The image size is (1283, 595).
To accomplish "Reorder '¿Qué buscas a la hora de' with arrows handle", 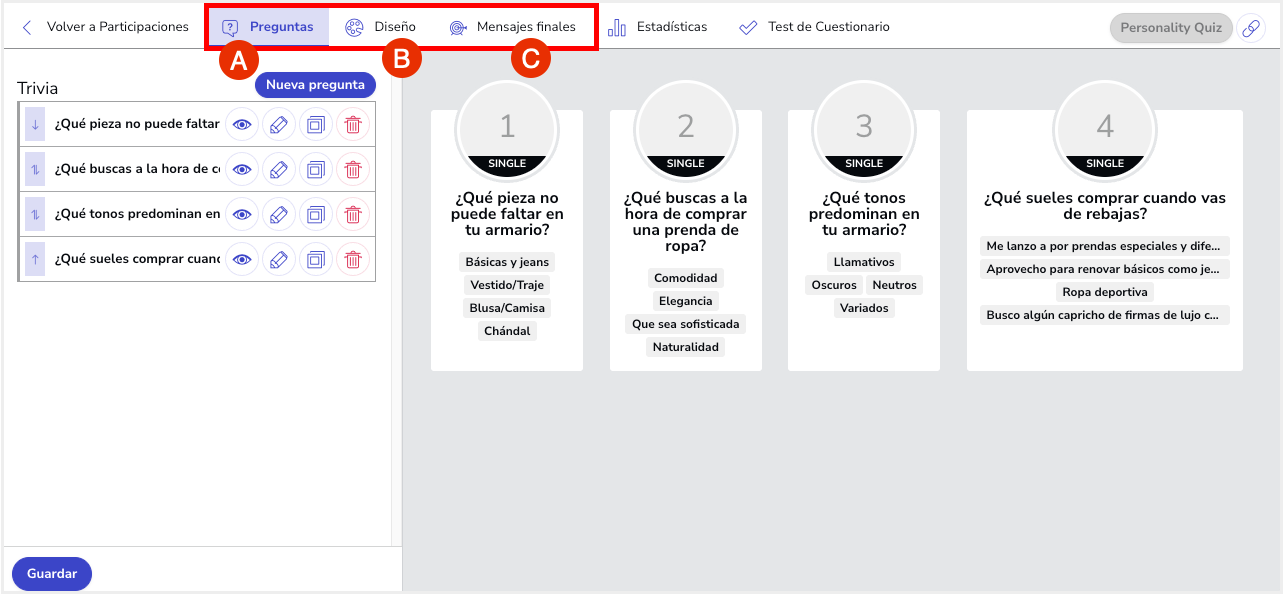I will point(35,170).
